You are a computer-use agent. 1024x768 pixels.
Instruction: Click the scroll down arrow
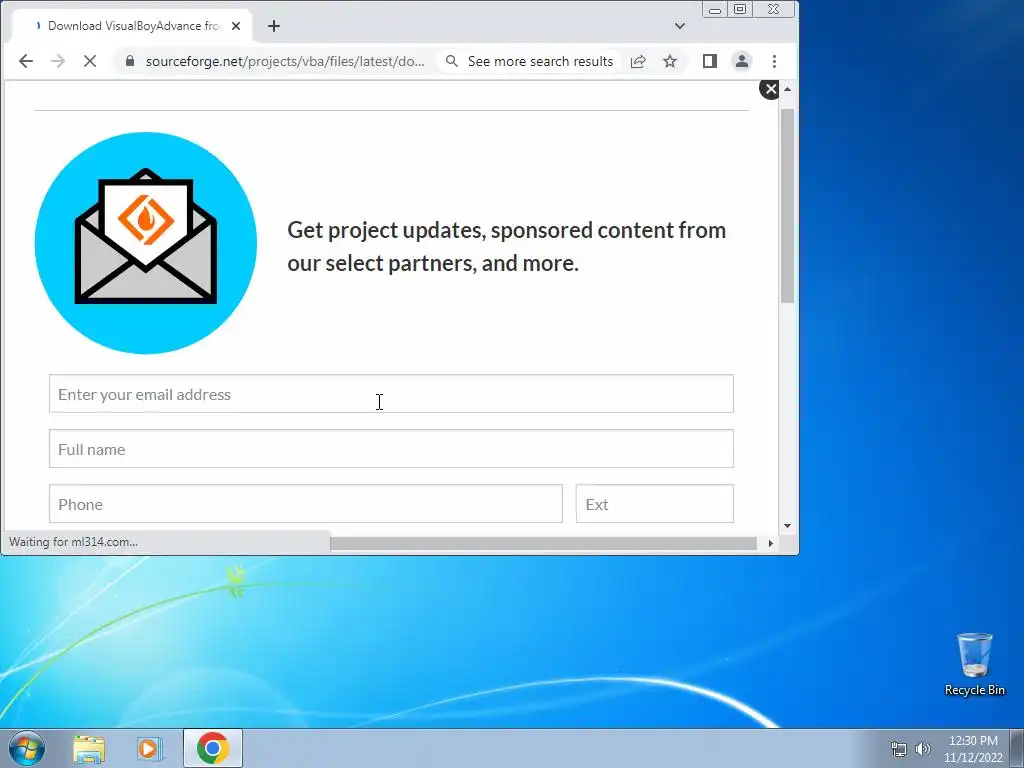click(788, 526)
